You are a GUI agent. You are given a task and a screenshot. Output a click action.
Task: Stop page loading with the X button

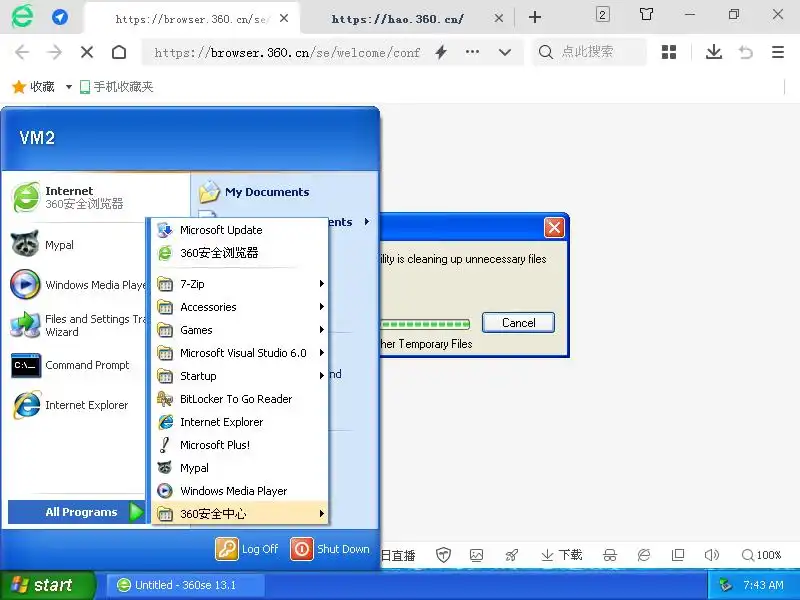[87, 52]
